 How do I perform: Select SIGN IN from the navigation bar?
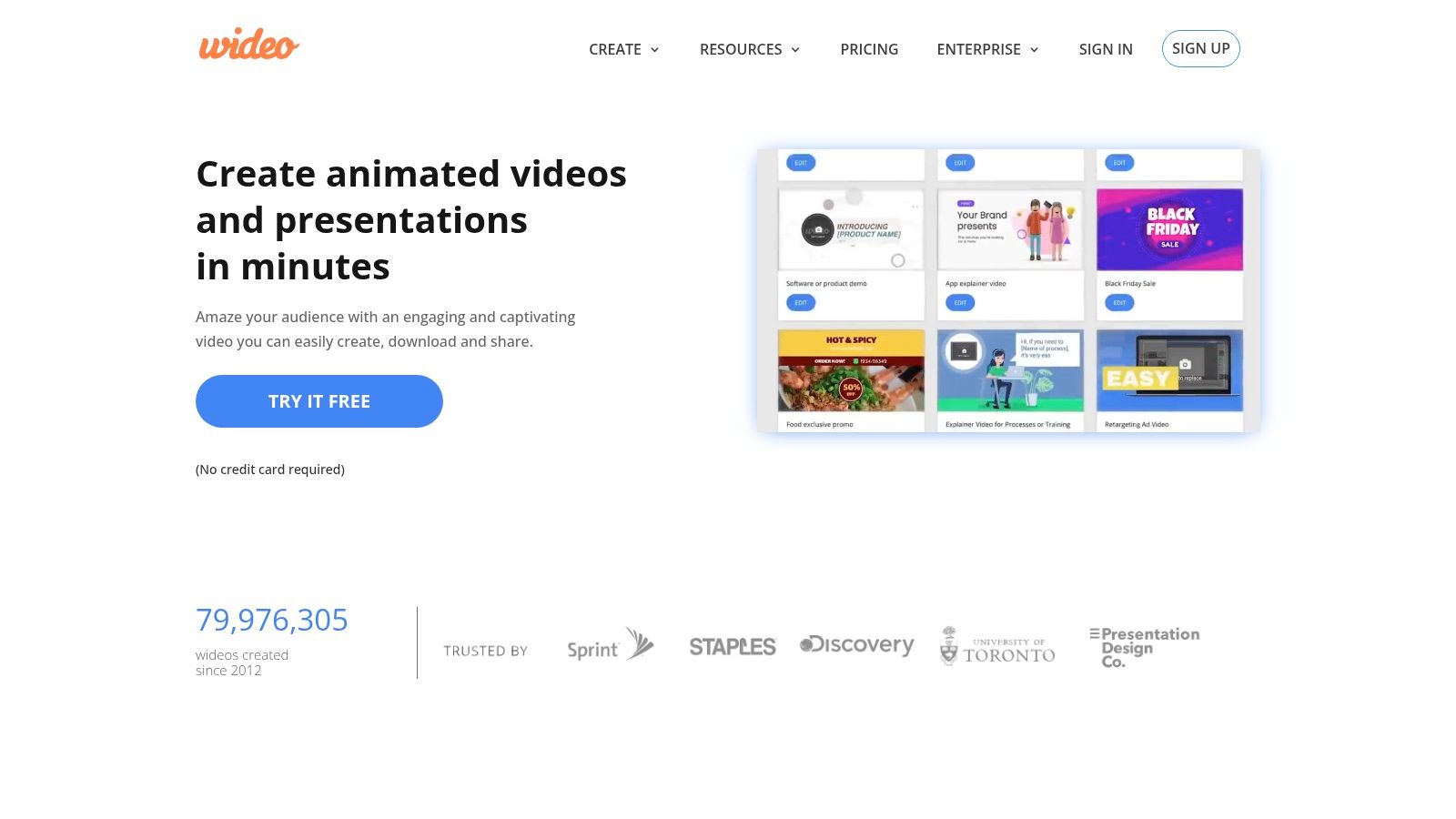pos(1105,49)
